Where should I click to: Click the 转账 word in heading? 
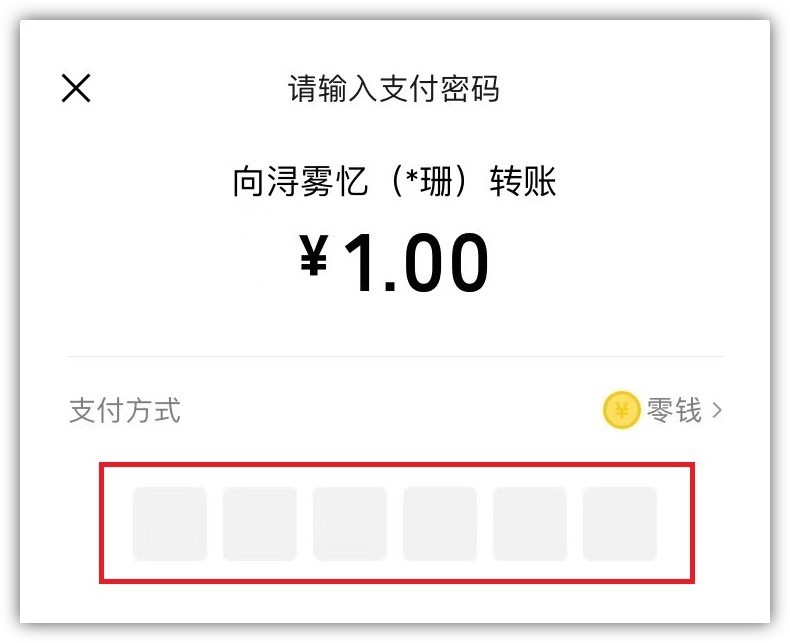(x=522, y=183)
